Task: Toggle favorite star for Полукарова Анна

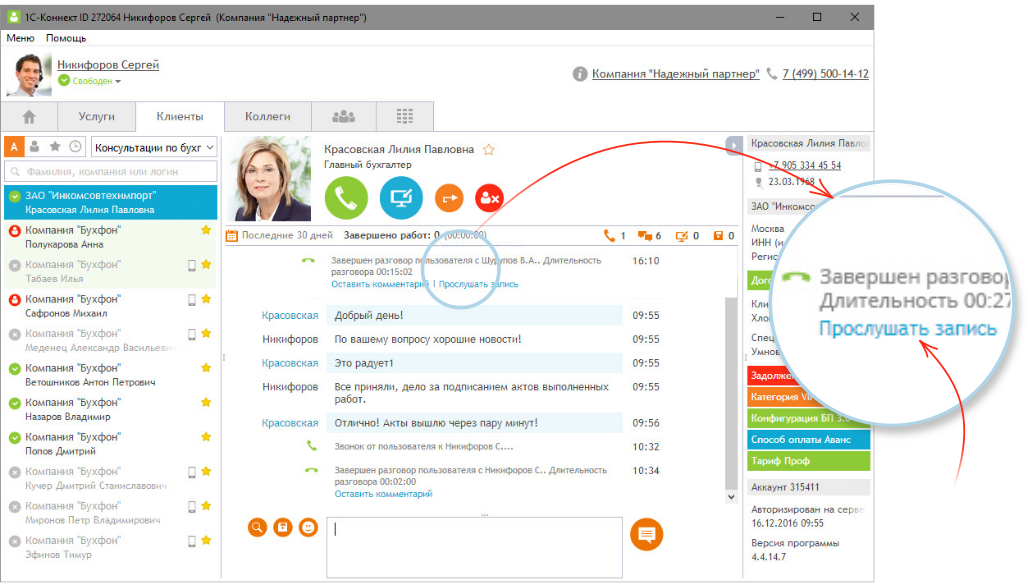Action: (206, 230)
